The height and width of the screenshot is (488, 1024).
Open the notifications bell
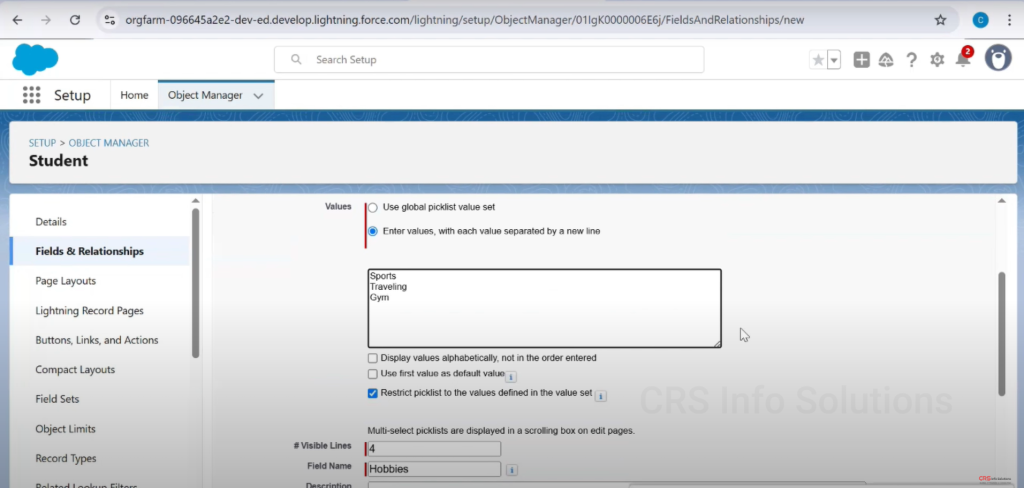point(962,60)
